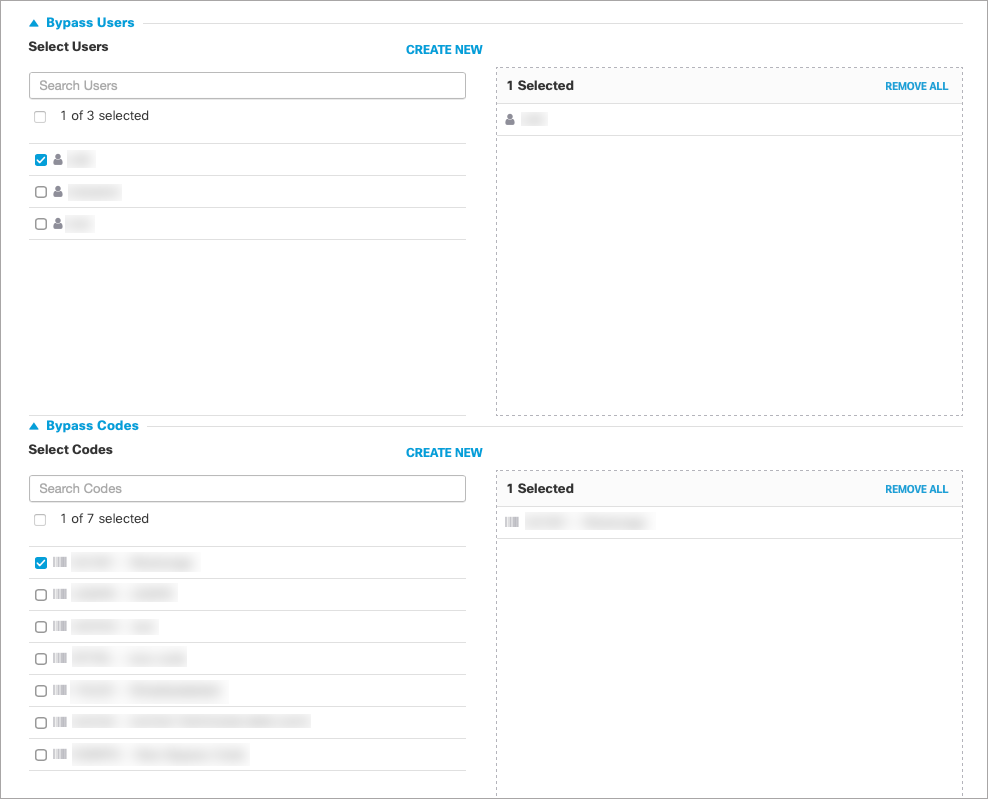This screenshot has width=988, height=799.
Task: Check the sixth bypass code checkbox
Action: [41, 723]
